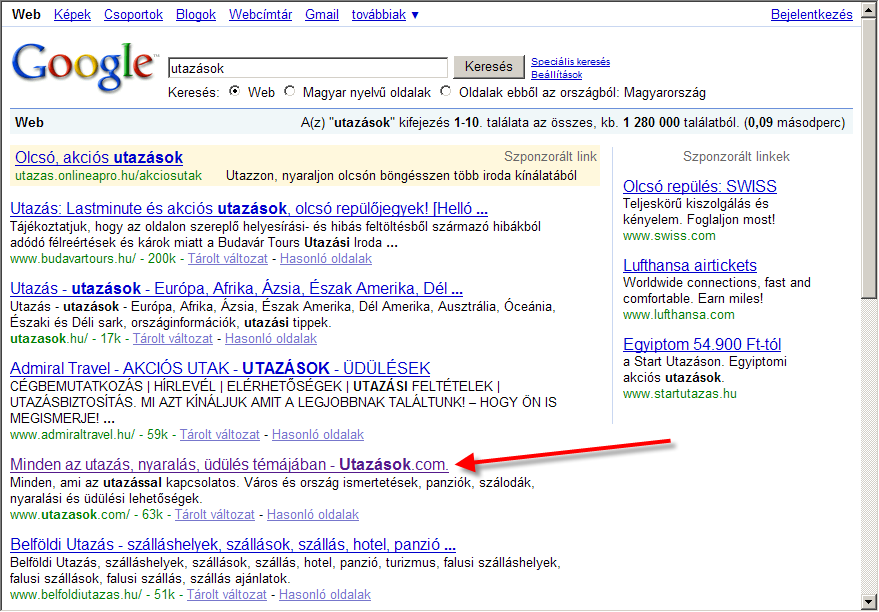Click the vertical scrollbar thumb

(869, 160)
